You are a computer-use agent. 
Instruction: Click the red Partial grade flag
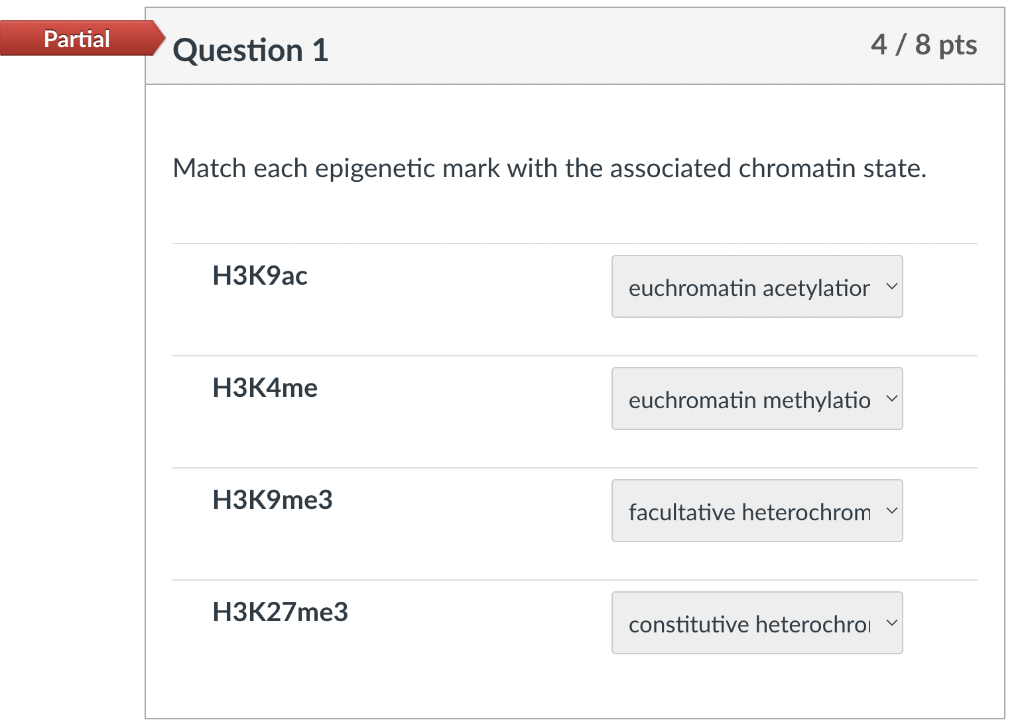[78, 39]
